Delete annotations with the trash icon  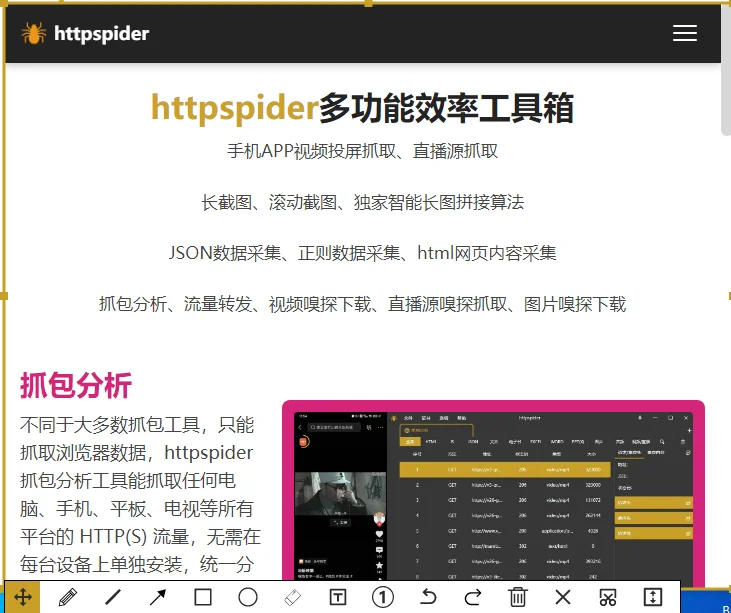517,597
